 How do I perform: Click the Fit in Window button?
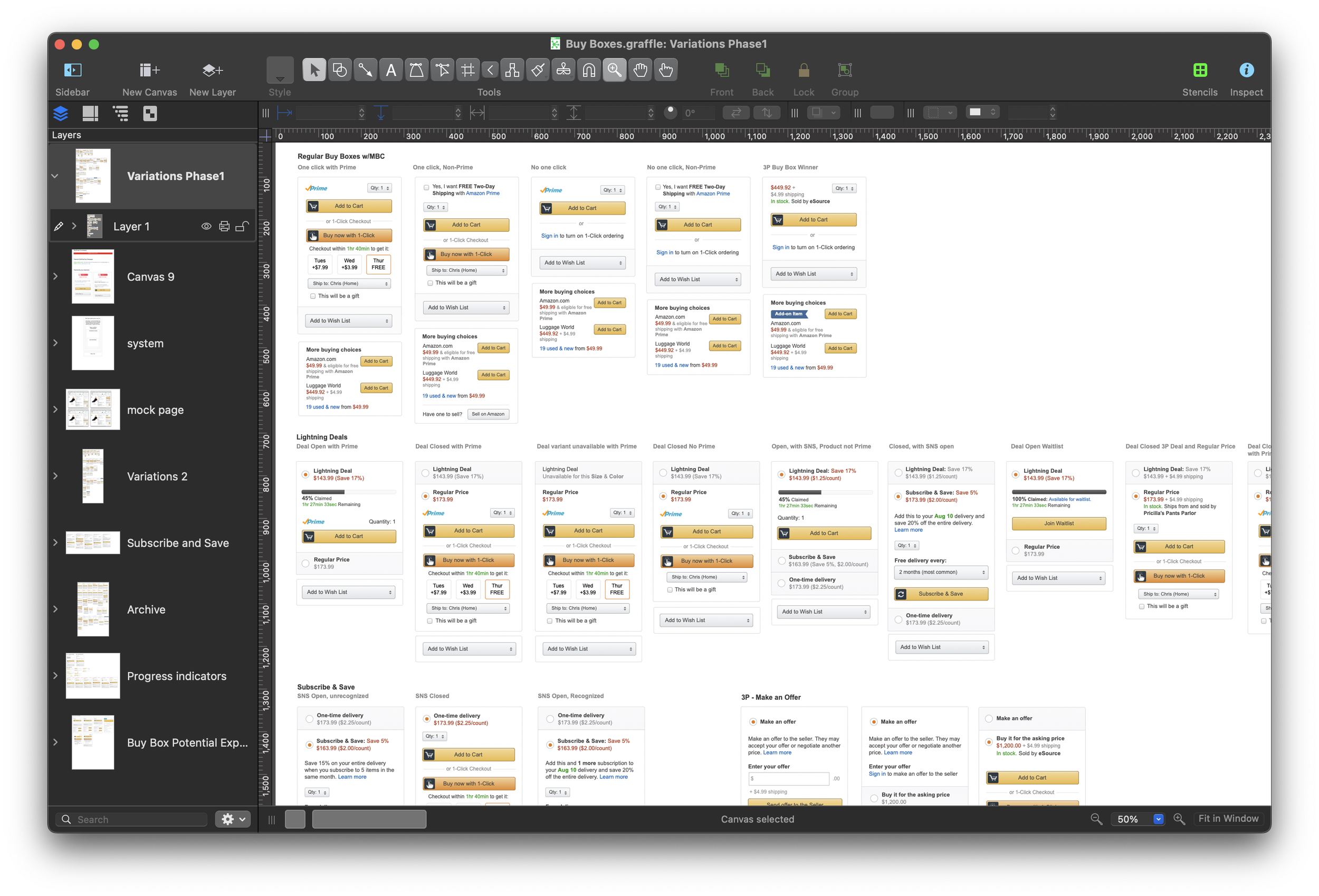pos(1228,818)
